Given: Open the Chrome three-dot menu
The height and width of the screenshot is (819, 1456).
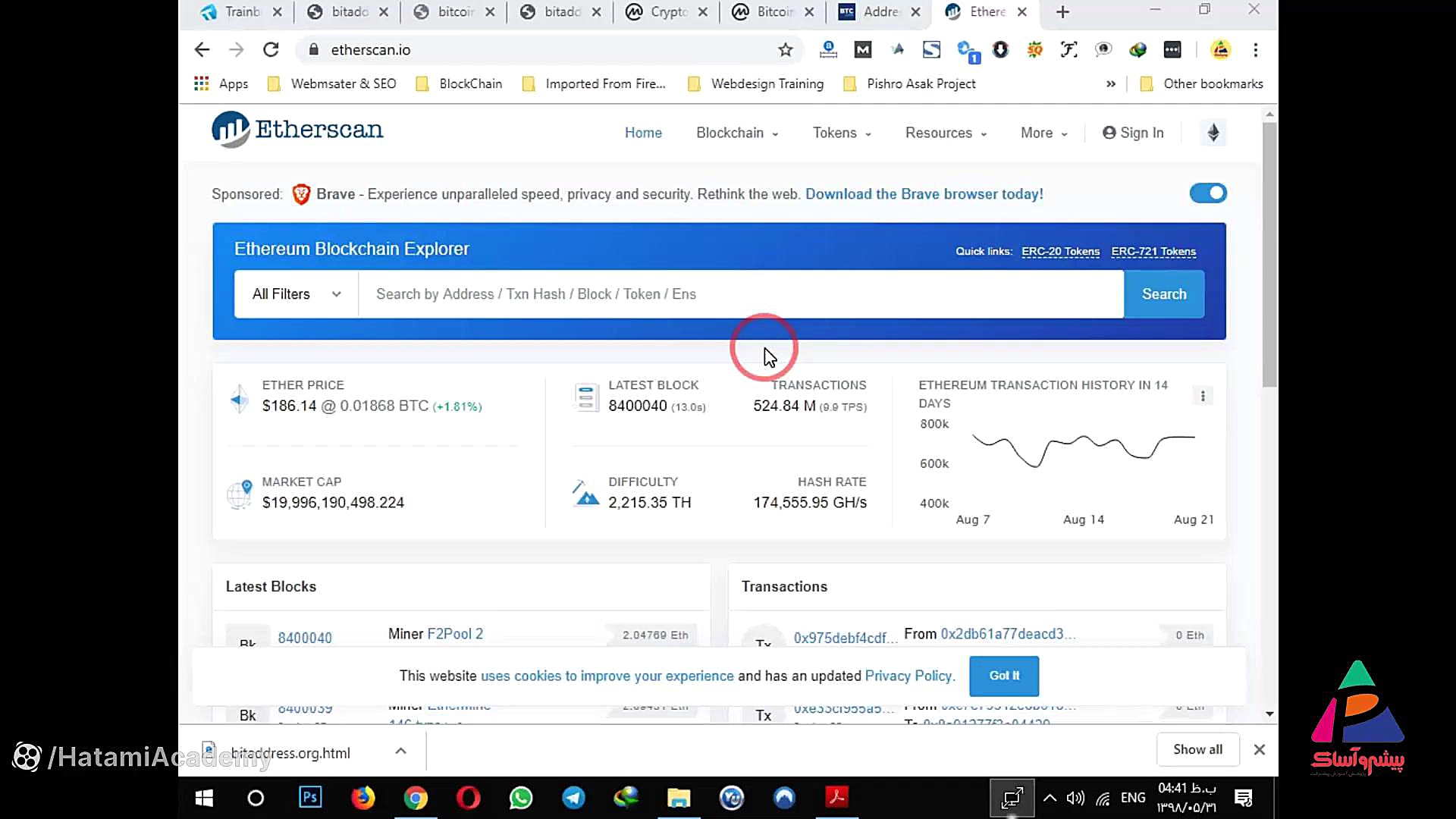Looking at the screenshot, I should [x=1256, y=50].
